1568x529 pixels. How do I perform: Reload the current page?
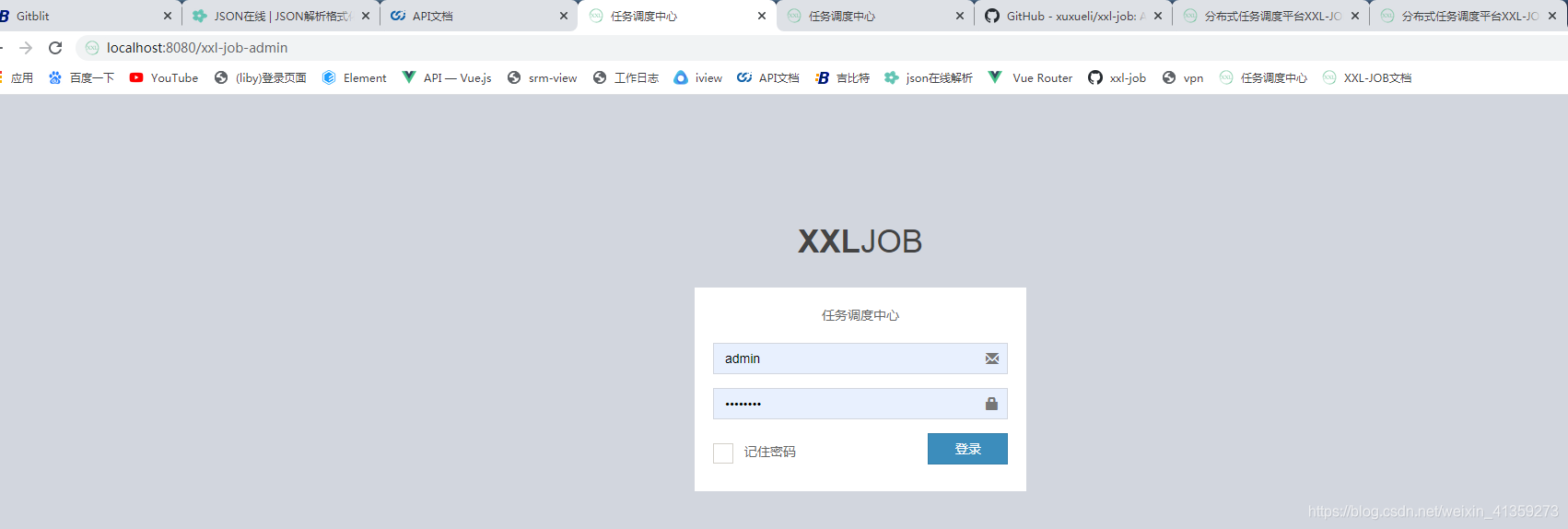[x=55, y=48]
